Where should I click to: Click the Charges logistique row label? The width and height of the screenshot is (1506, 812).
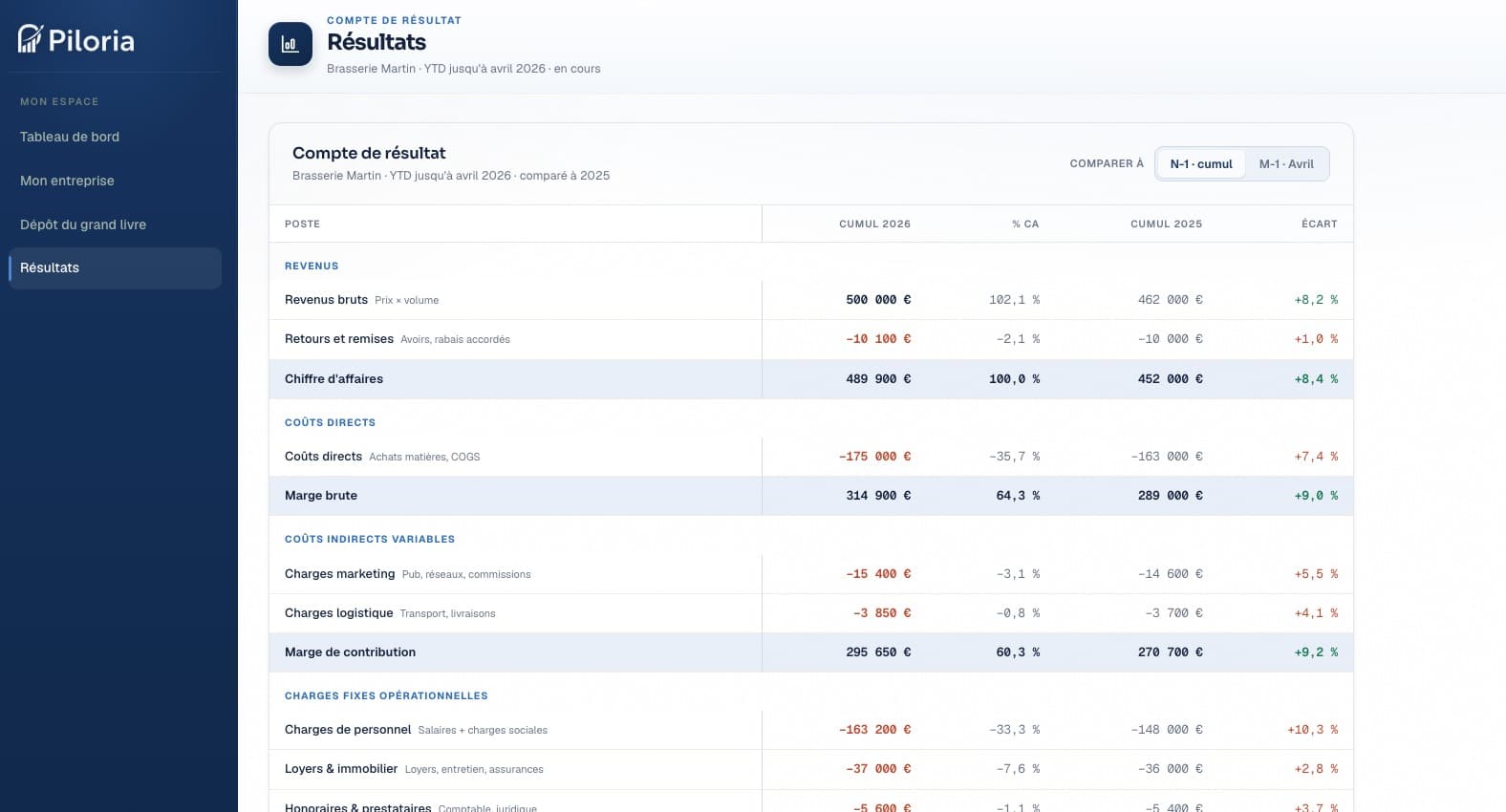coord(338,613)
